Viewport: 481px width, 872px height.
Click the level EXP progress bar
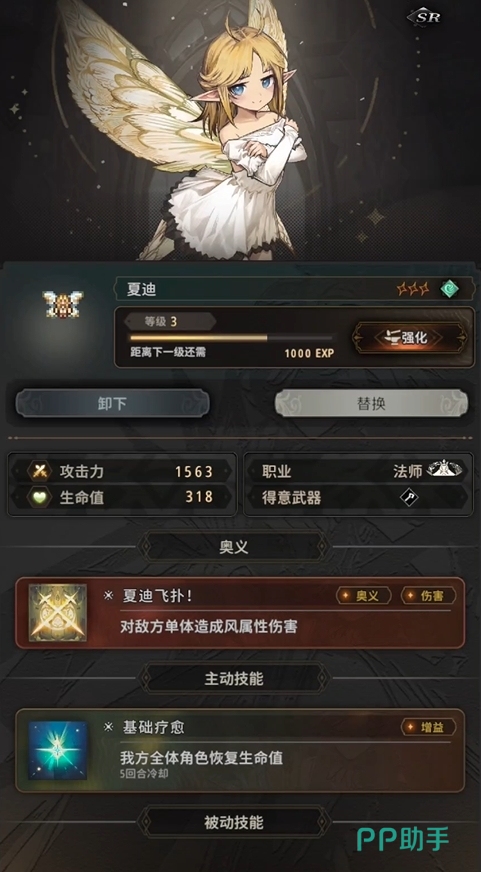232,337
